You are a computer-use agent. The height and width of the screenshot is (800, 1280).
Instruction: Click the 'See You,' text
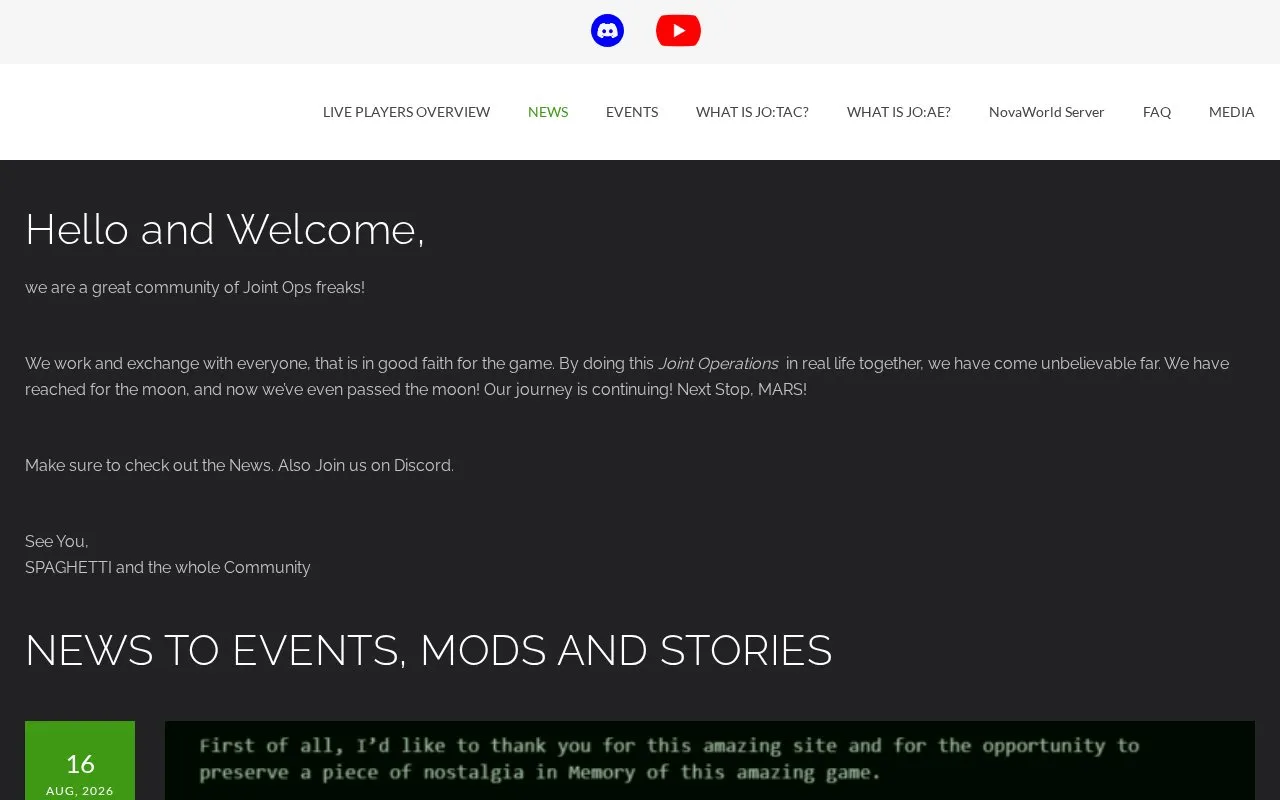click(x=57, y=542)
